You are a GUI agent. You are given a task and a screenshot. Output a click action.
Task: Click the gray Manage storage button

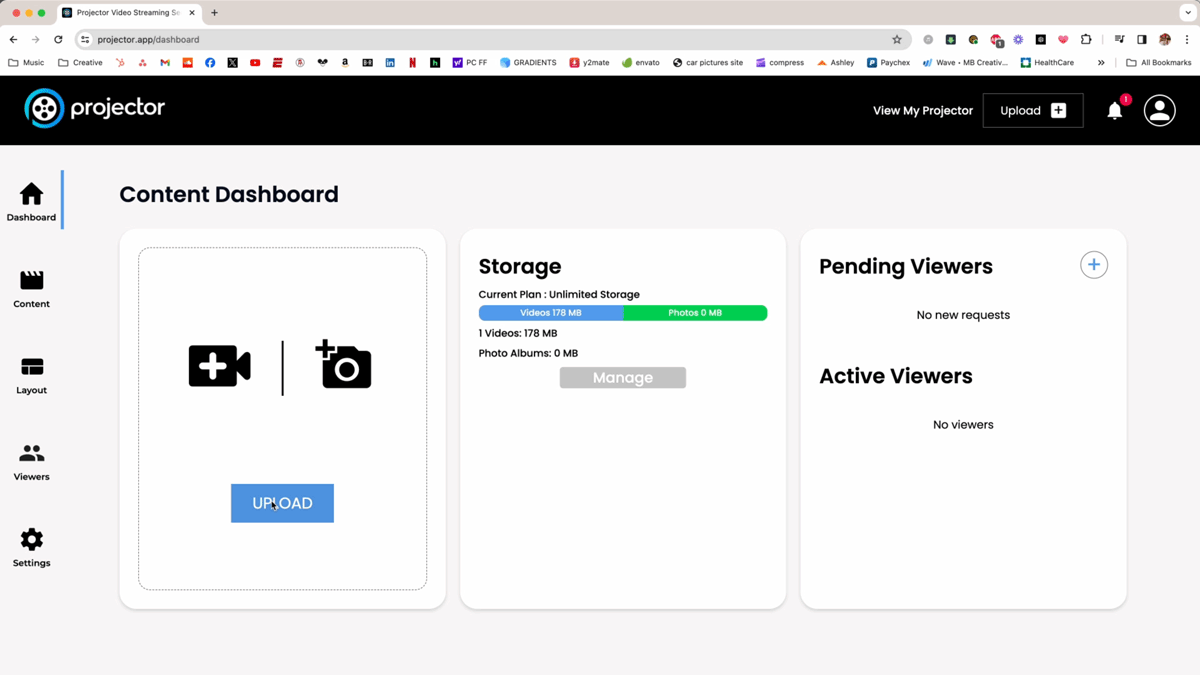pyautogui.click(x=622, y=378)
